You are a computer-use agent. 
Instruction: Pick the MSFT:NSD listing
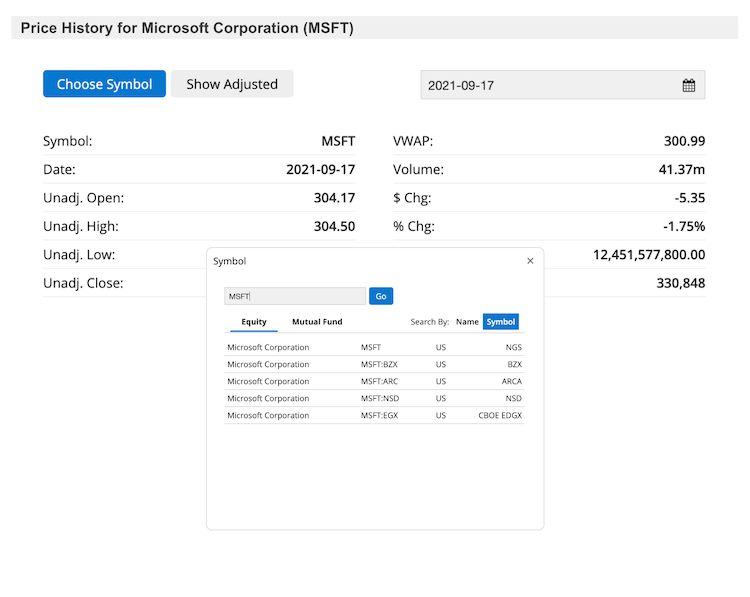[x=374, y=398]
